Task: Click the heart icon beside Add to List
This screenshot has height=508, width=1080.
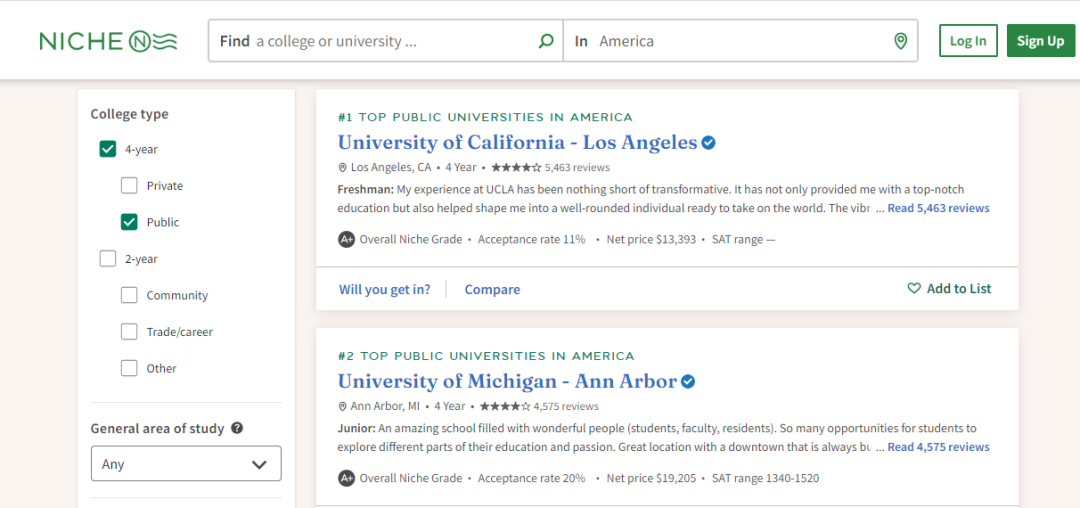Action: coord(914,288)
